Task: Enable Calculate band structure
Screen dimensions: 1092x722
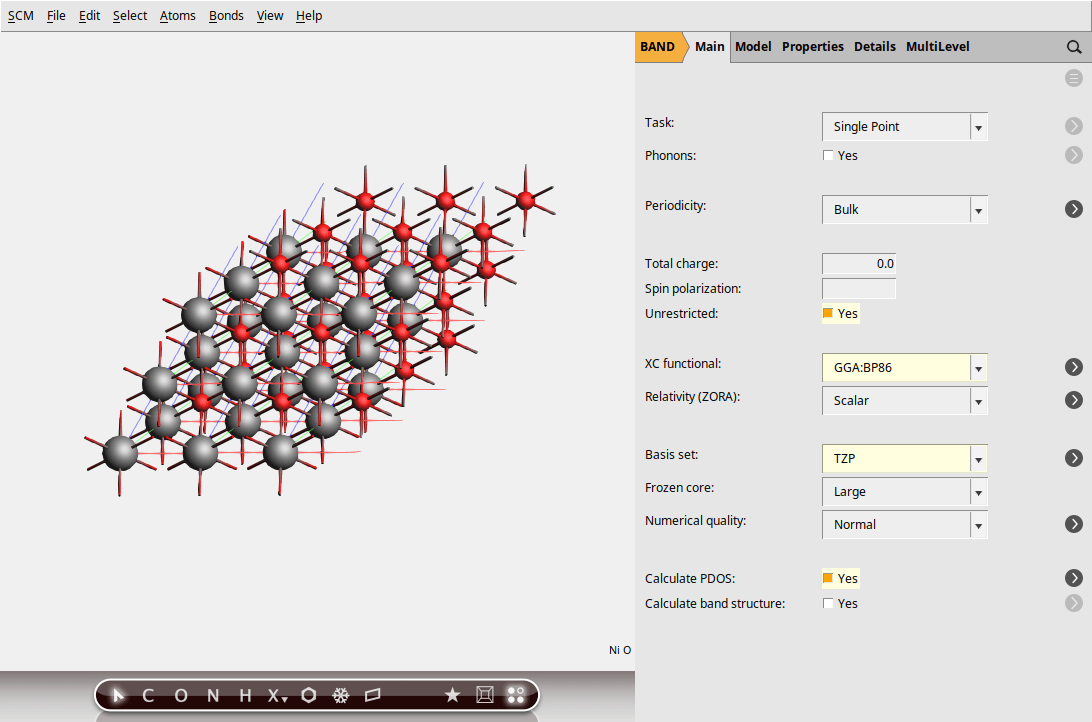Action: [828, 603]
